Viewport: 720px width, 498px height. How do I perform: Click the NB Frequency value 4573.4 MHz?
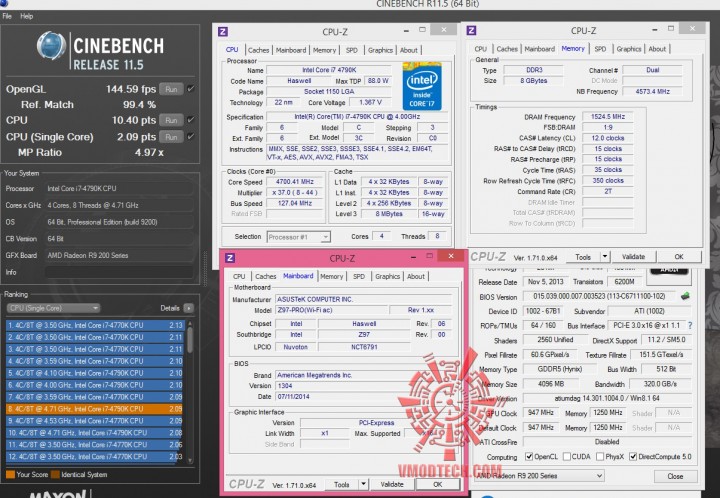pos(652,91)
